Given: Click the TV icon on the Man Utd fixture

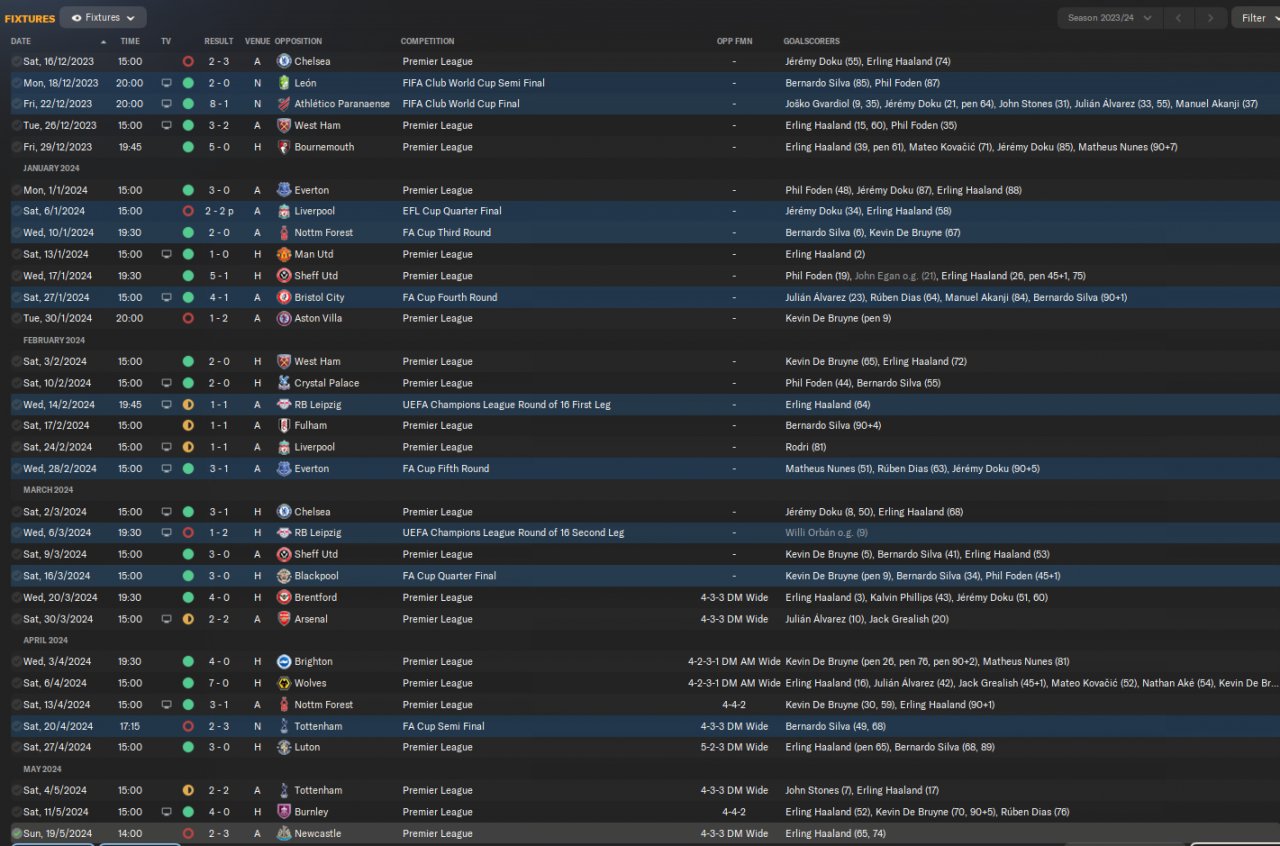Looking at the screenshot, I should point(166,254).
